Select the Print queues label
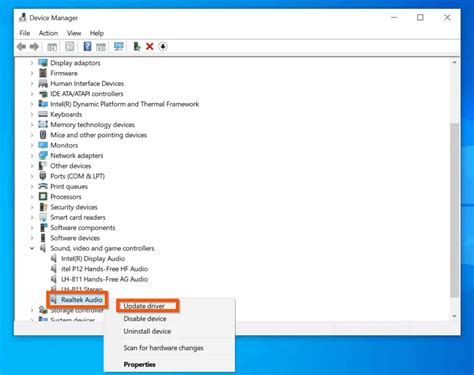The width and height of the screenshot is (474, 375). [x=69, y=186]
